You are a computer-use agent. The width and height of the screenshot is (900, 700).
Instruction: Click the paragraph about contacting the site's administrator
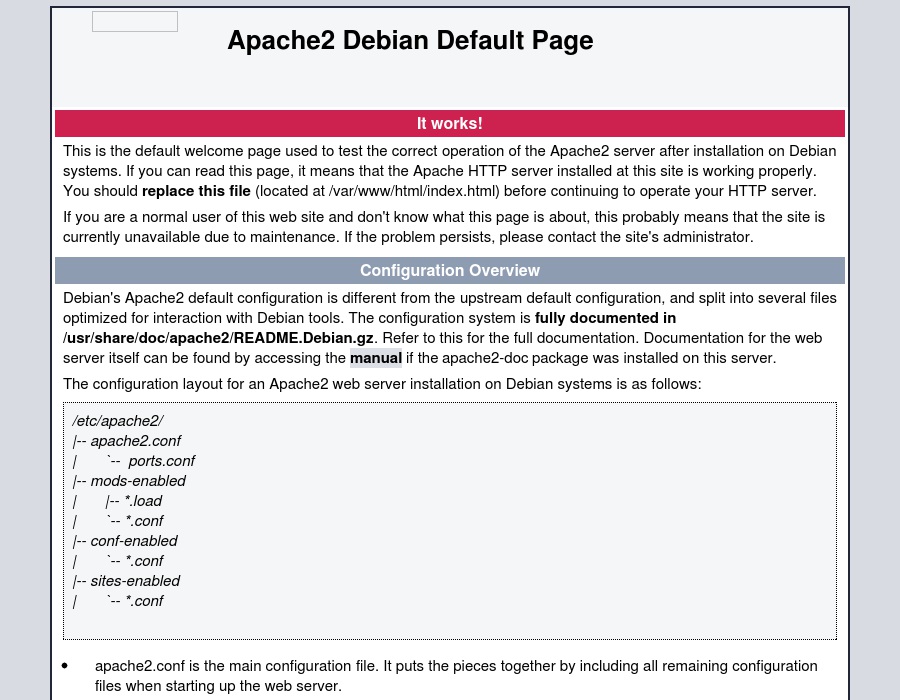(443, 227)
